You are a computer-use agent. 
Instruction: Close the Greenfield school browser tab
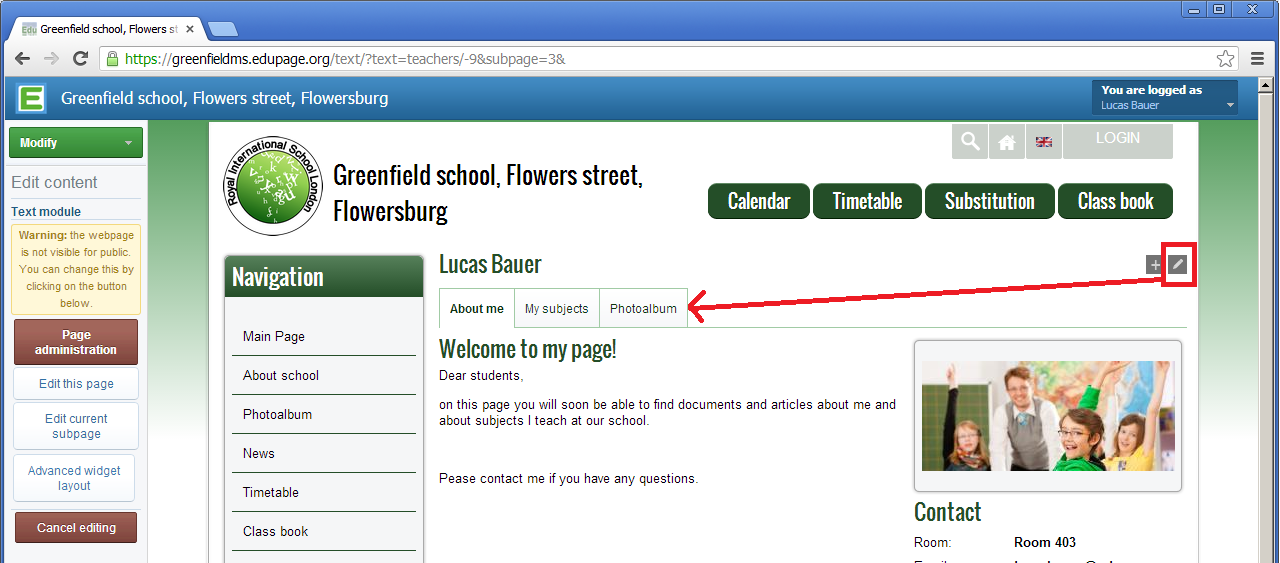190,29
